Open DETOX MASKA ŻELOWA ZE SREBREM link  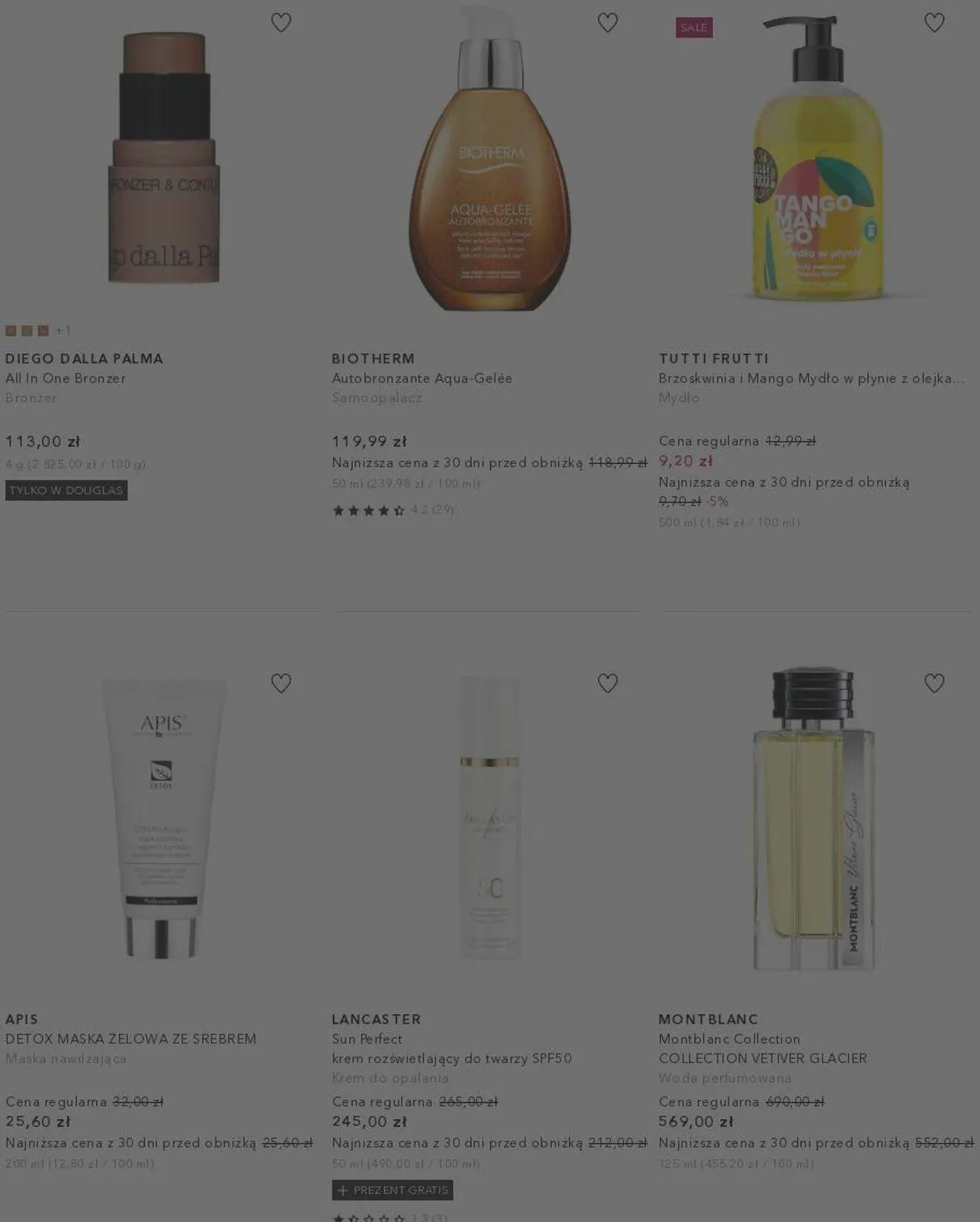pyautogui.click(x=131, y=1039)
